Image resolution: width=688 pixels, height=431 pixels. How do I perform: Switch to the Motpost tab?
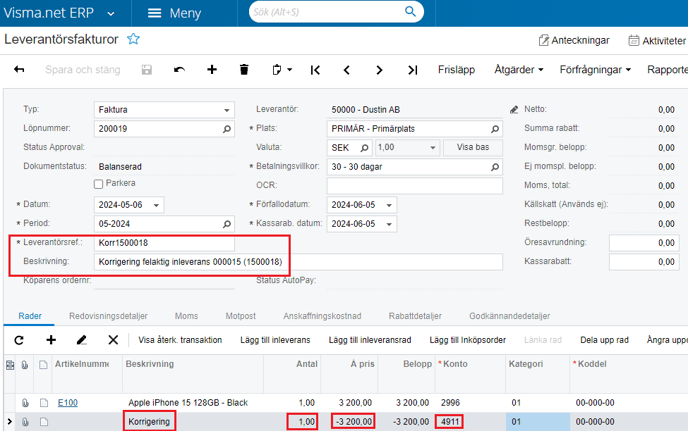pyautogui.click(x=240, y=316)
